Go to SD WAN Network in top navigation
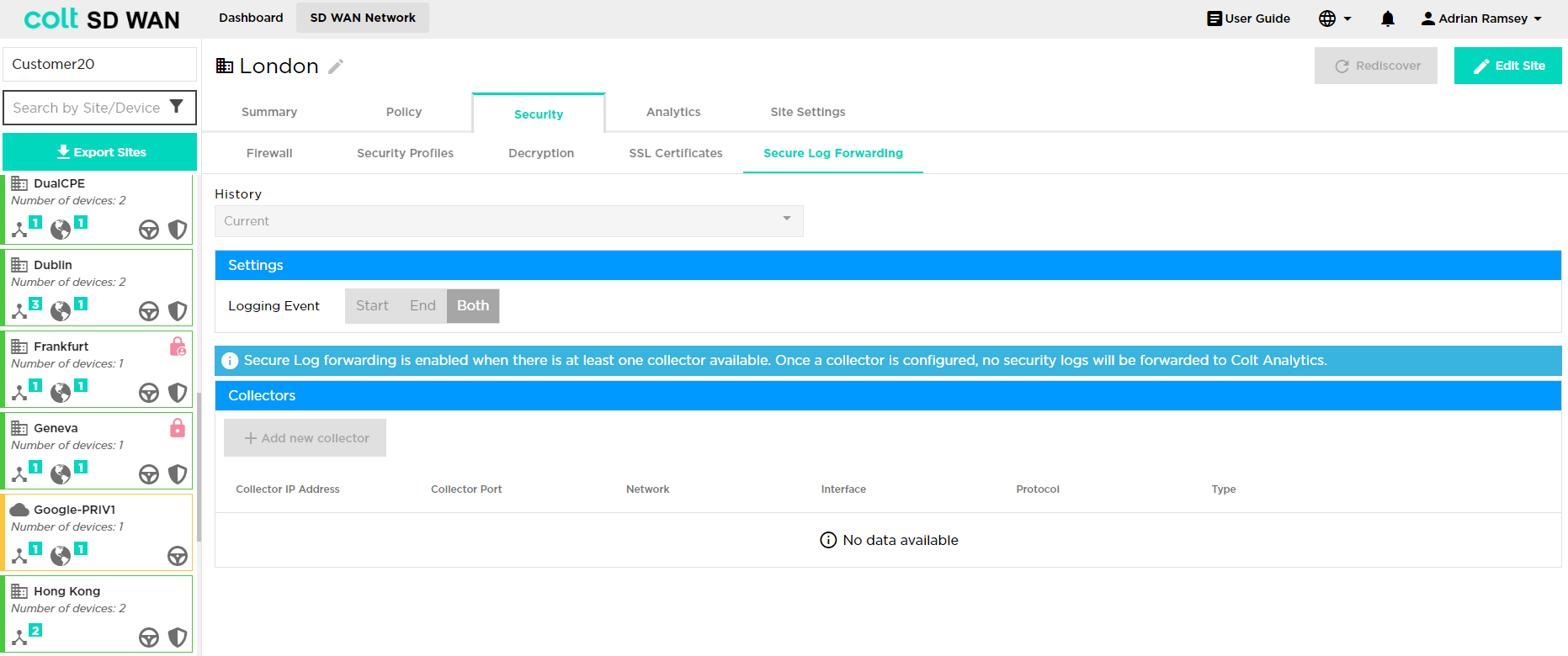1568x656 pixels. (x=363, y=18)
